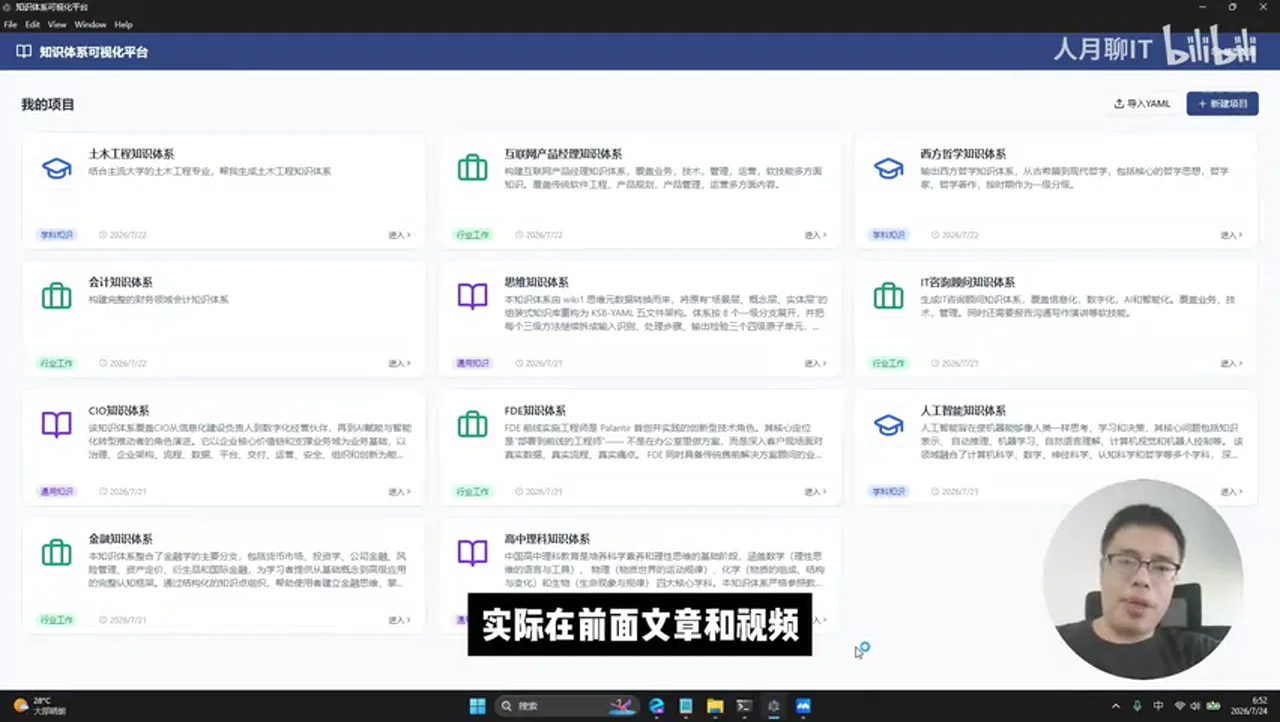Viewport: 1280px width, 722px height.
Task: Click the book icon of CIO知识体系
Action: click(56, 424)
